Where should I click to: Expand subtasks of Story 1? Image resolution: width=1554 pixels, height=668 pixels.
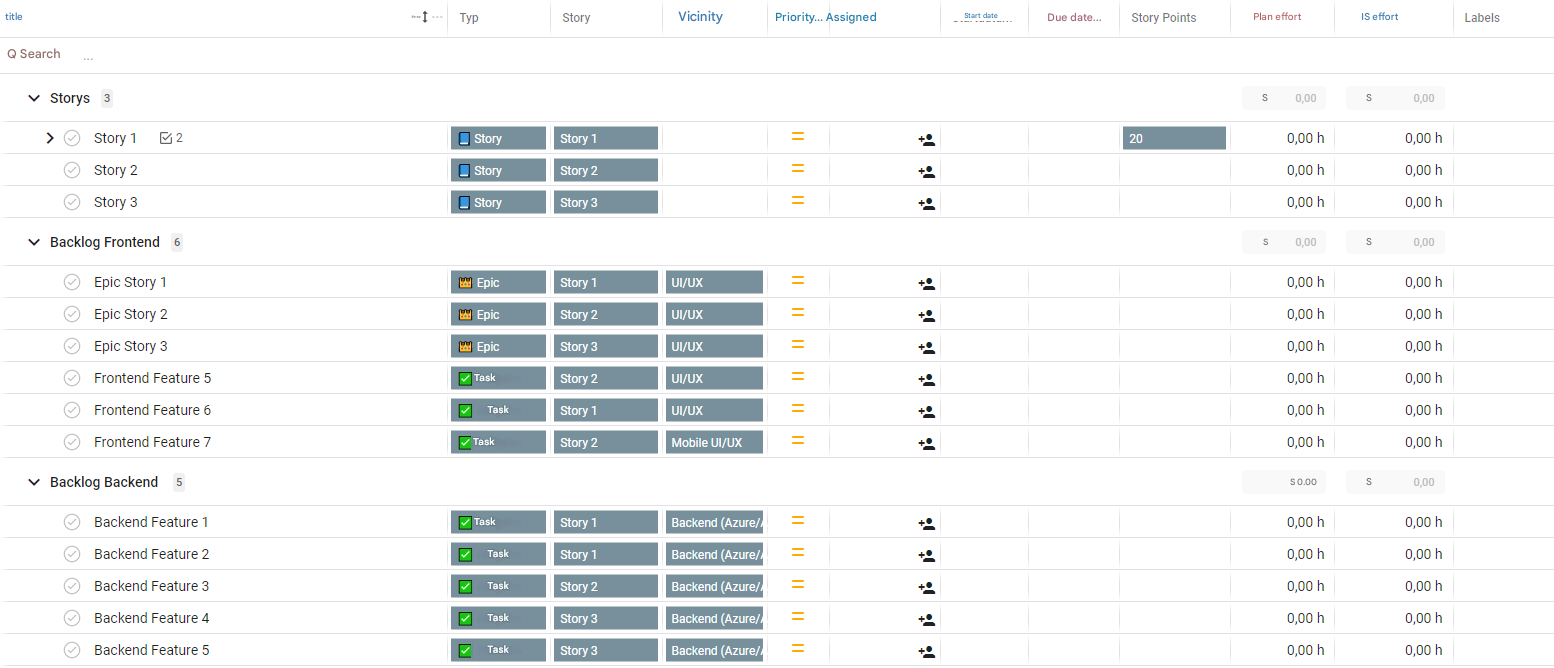click(50, 138)
